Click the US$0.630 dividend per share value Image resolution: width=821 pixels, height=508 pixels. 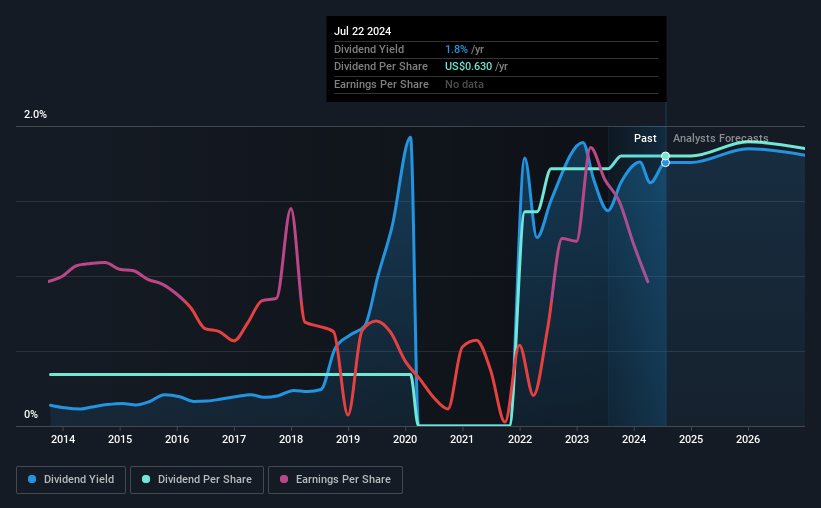(x=468, y=67)
